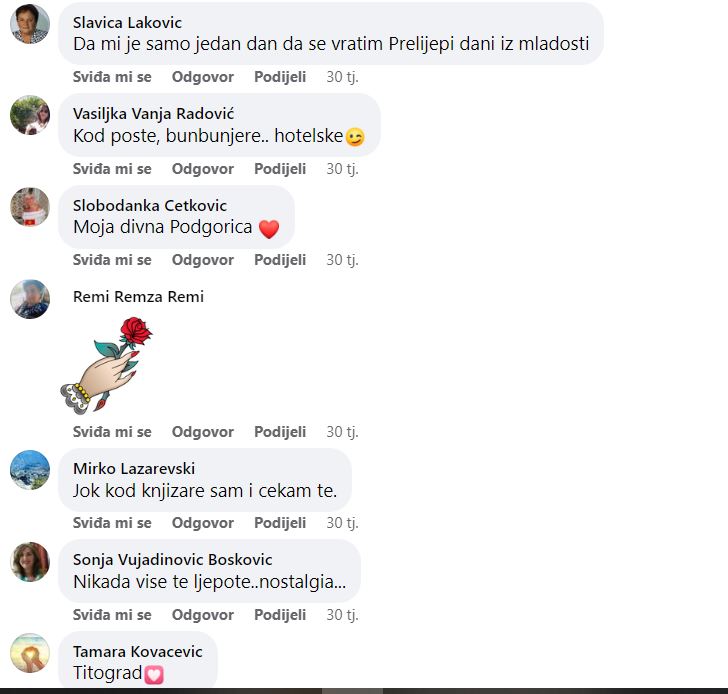Open the Slobodanka Cetkovic name link
The height and width of the screenshot is (694, 728).
150,205
